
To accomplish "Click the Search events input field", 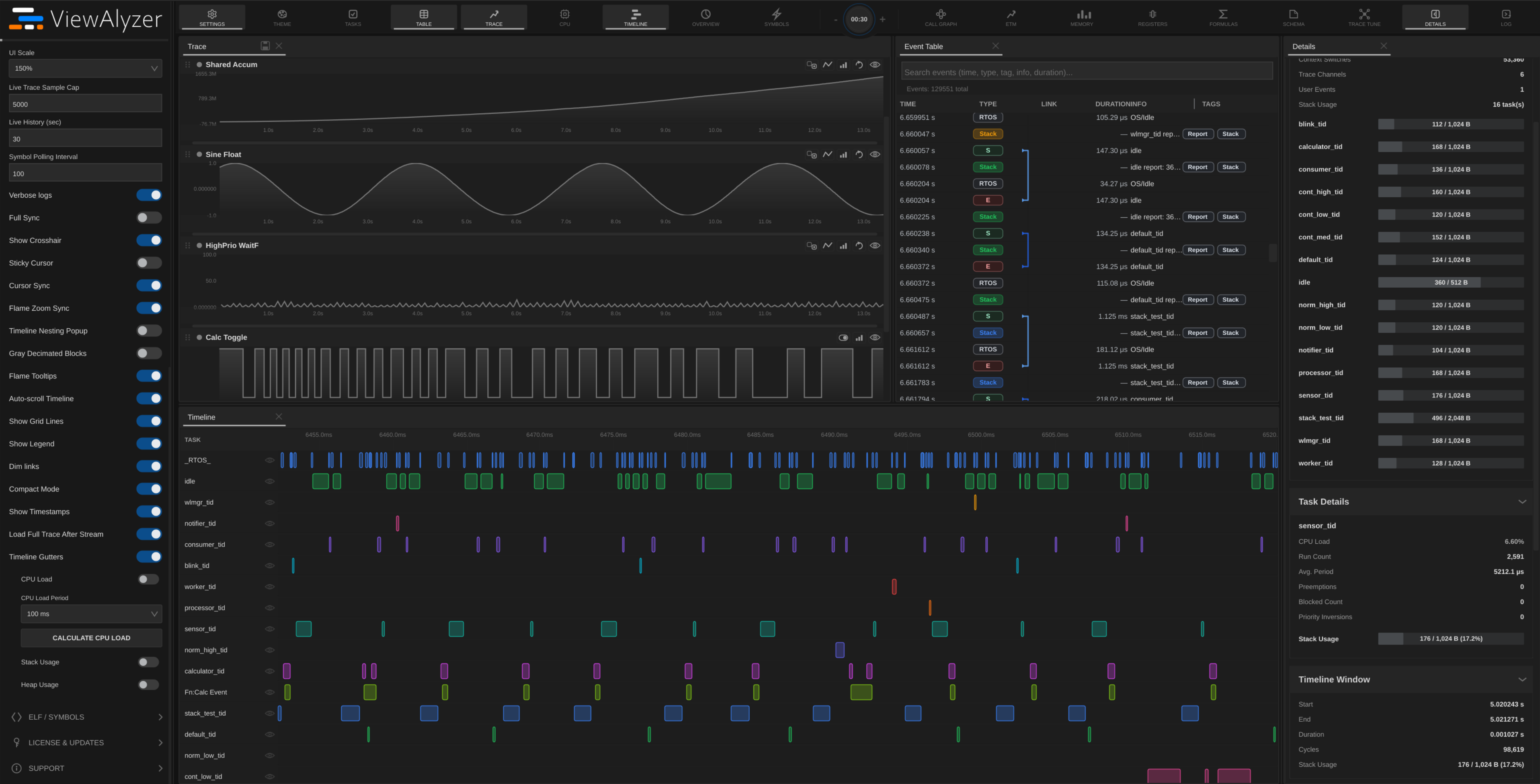I will pyautogui.click(x=1087, y=72).
